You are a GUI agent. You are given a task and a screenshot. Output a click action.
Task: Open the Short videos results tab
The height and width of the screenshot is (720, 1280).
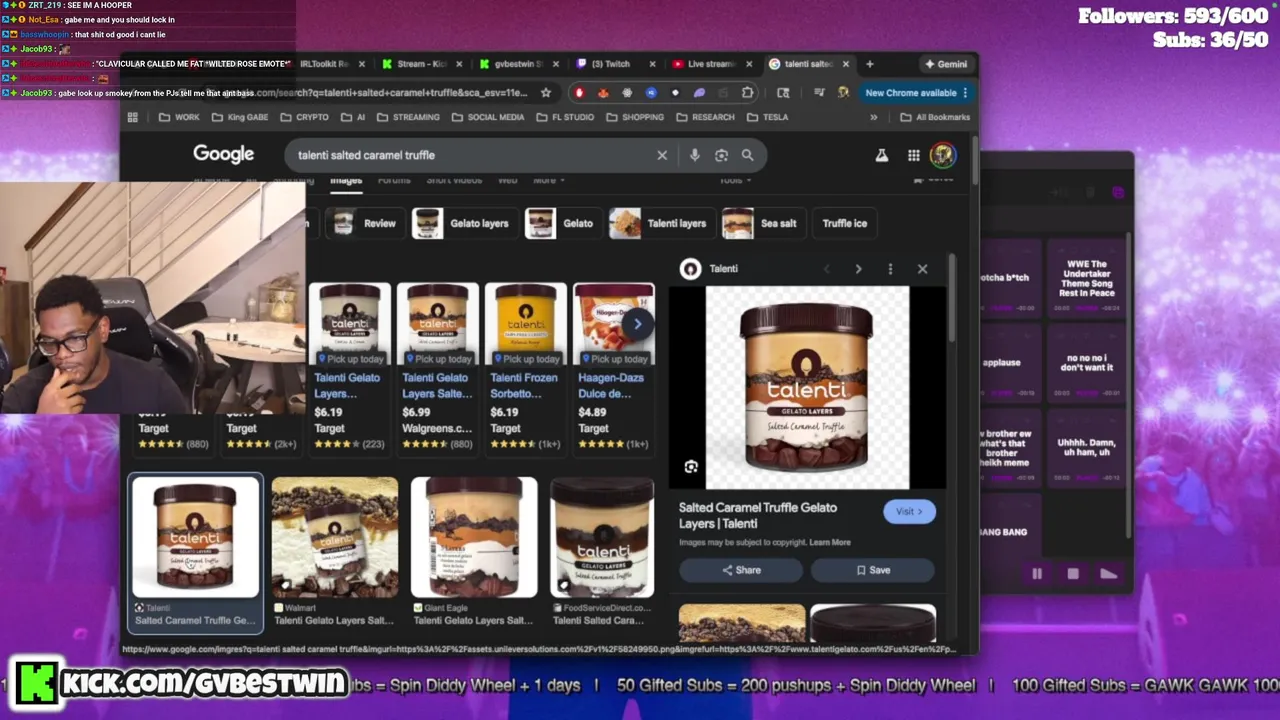coord(454,180)
